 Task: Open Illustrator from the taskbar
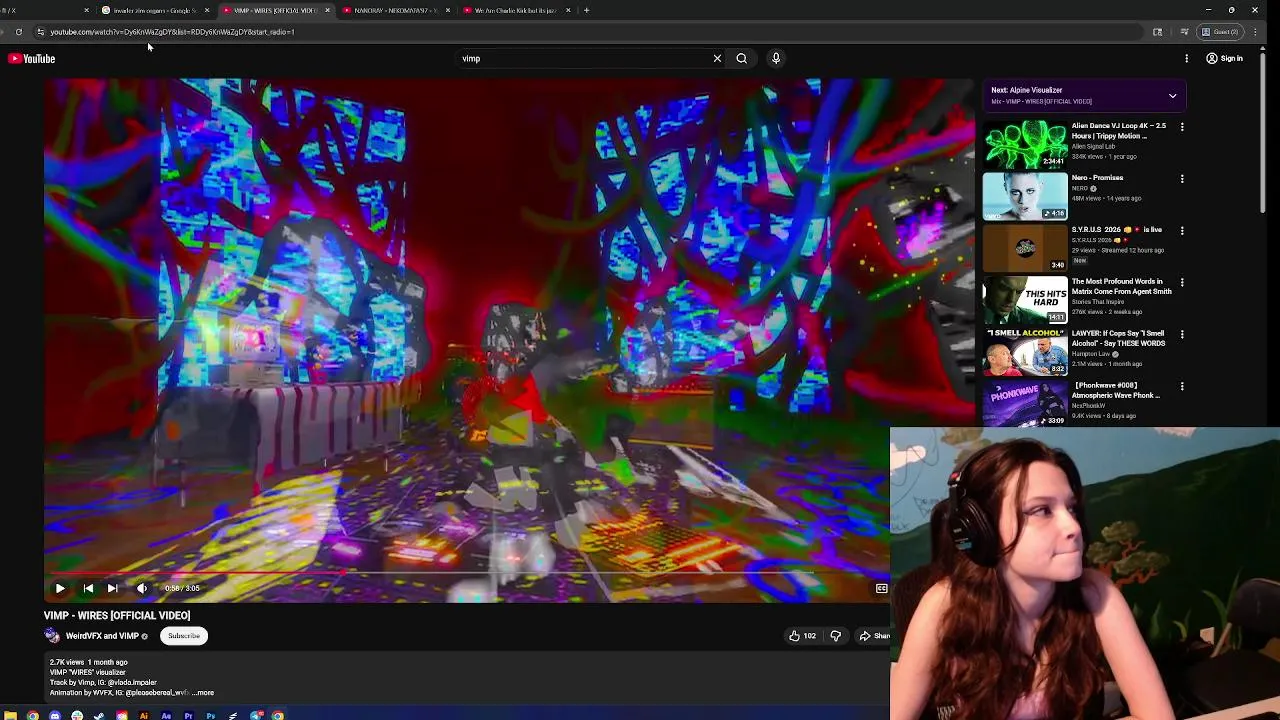coord(144,715)
